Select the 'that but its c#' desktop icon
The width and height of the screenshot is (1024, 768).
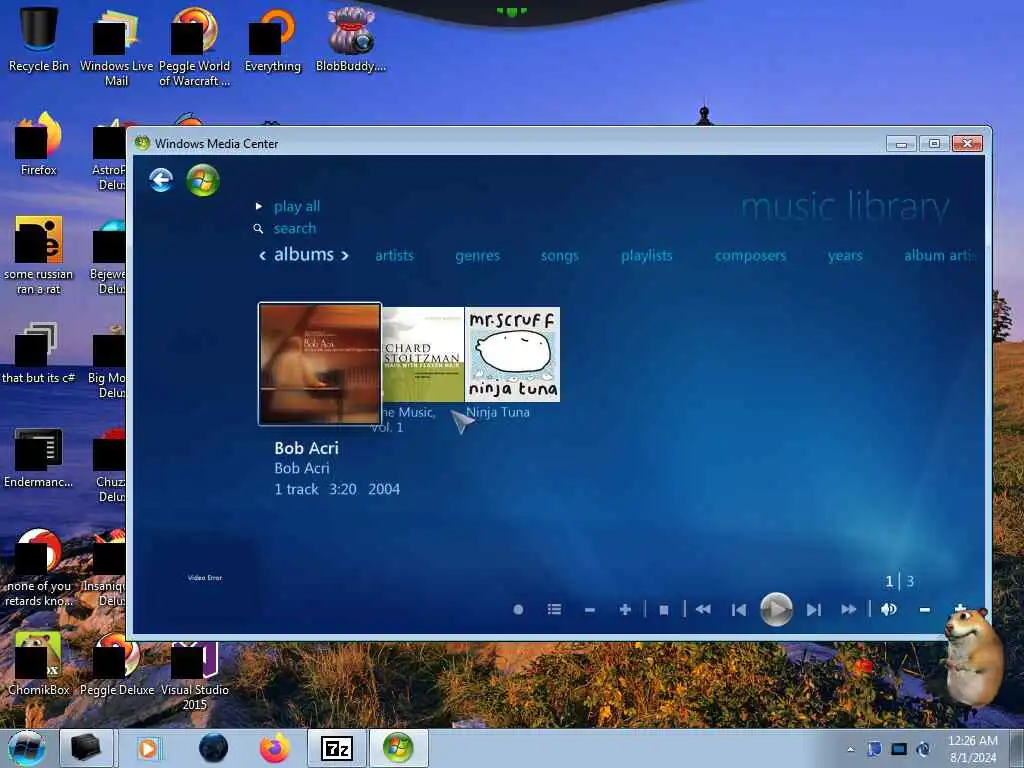tap(39, 353)
